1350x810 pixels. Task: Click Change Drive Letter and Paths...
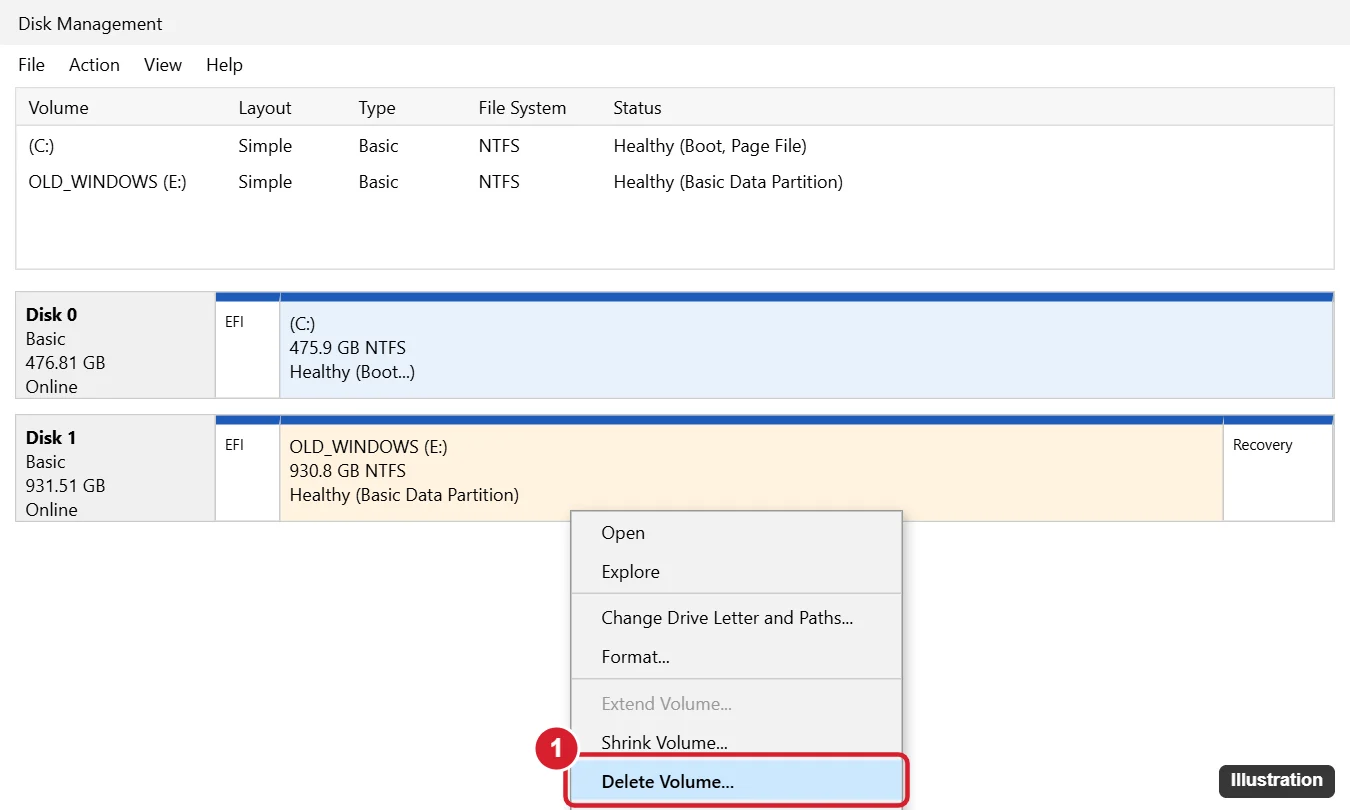pos(736,618)
